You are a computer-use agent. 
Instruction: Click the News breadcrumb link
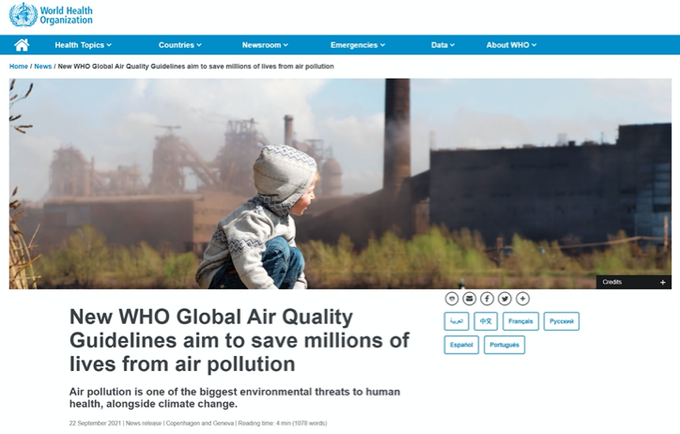(x=43, y=66)
